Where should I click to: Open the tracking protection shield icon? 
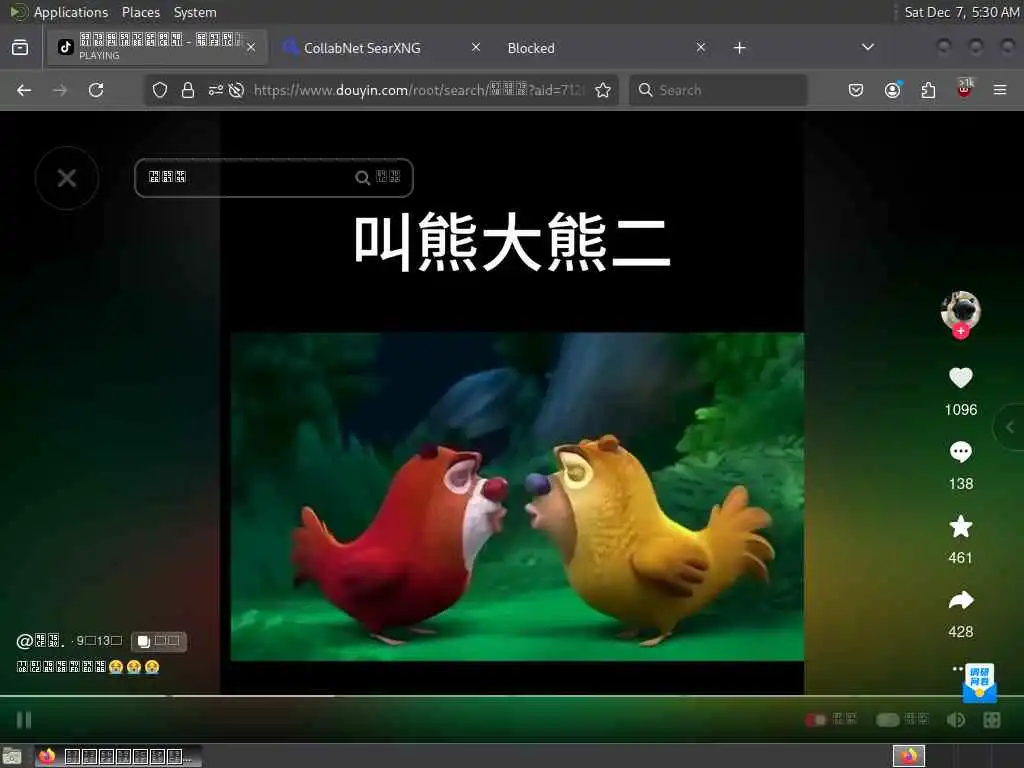[x=160, y=90]
